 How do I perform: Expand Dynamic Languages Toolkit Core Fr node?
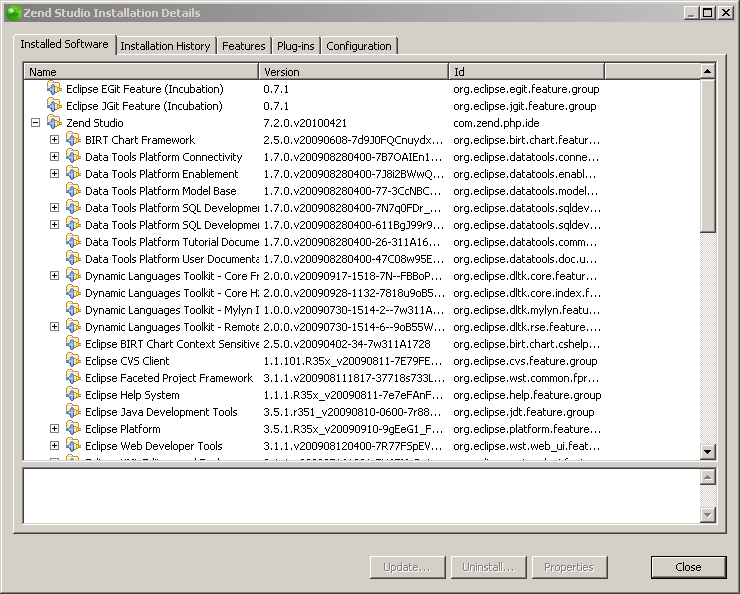coord(54,276)
